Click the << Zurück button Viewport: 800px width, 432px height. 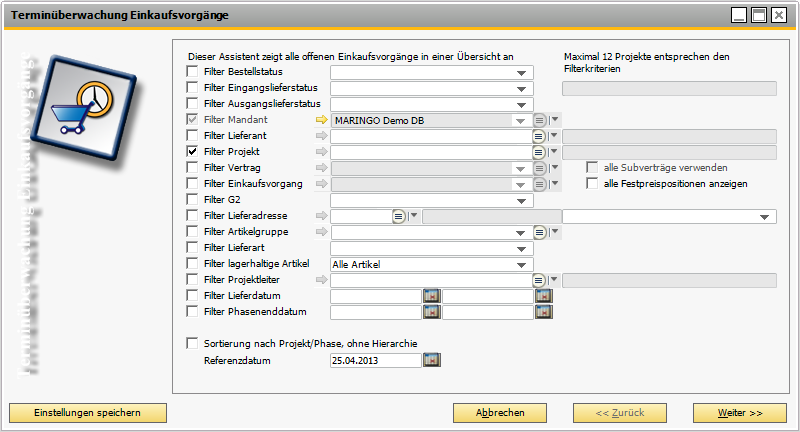620,413
